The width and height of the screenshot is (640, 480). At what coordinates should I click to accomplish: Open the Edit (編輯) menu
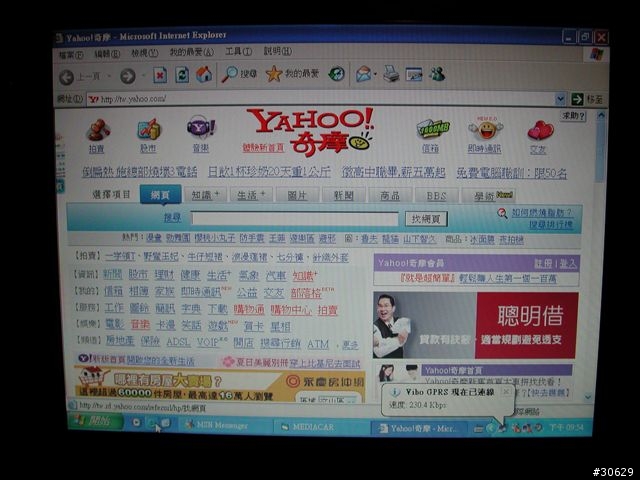click(x=107, y=54)
